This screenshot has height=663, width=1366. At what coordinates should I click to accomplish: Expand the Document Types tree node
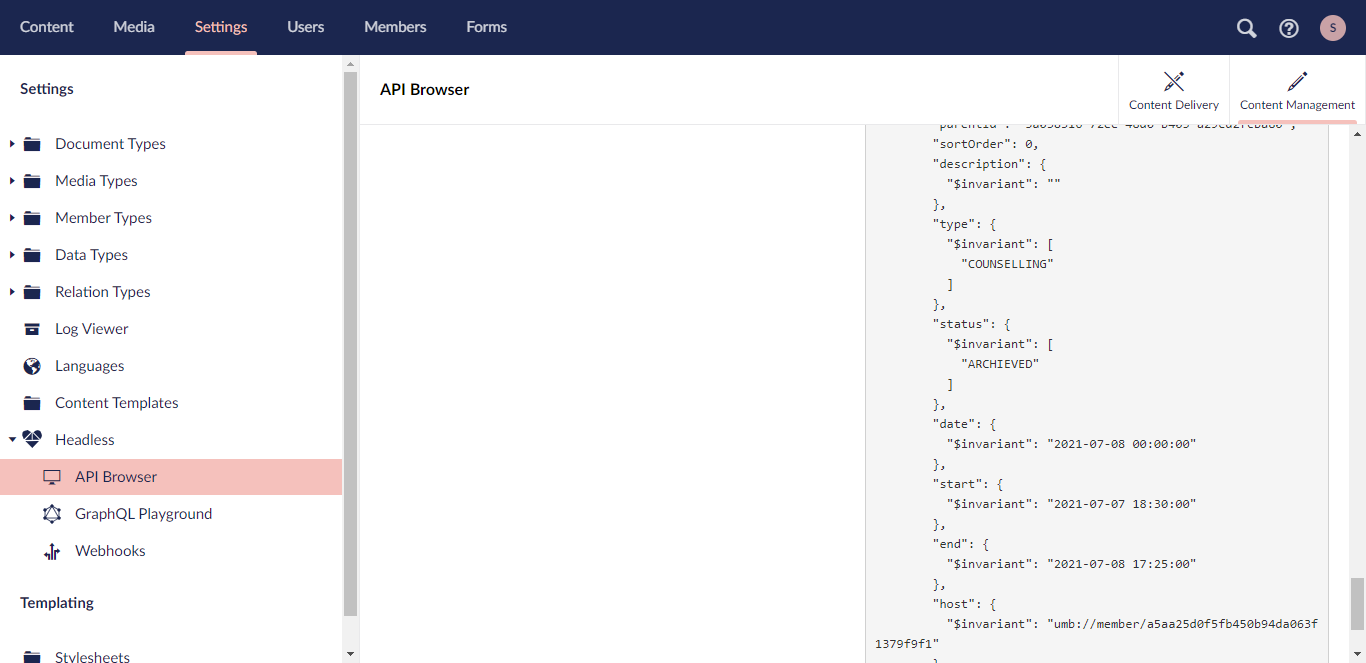12,144
